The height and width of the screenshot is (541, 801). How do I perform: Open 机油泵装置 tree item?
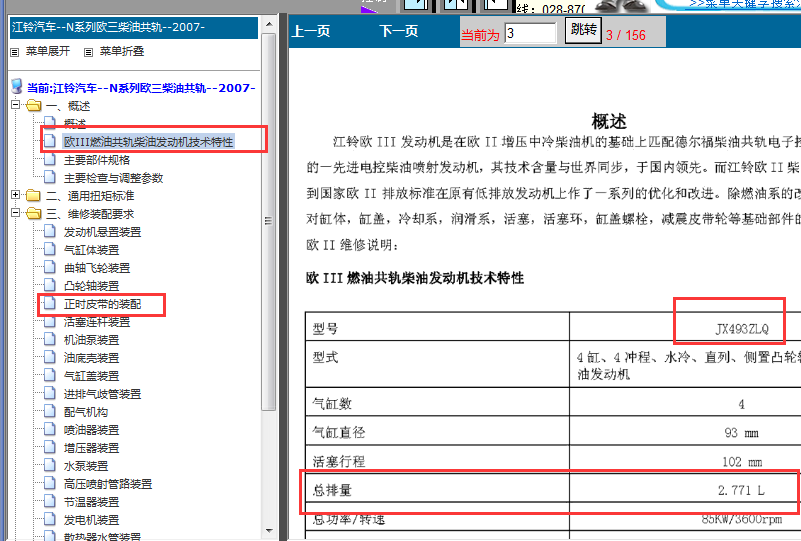(x=91, y=340)
